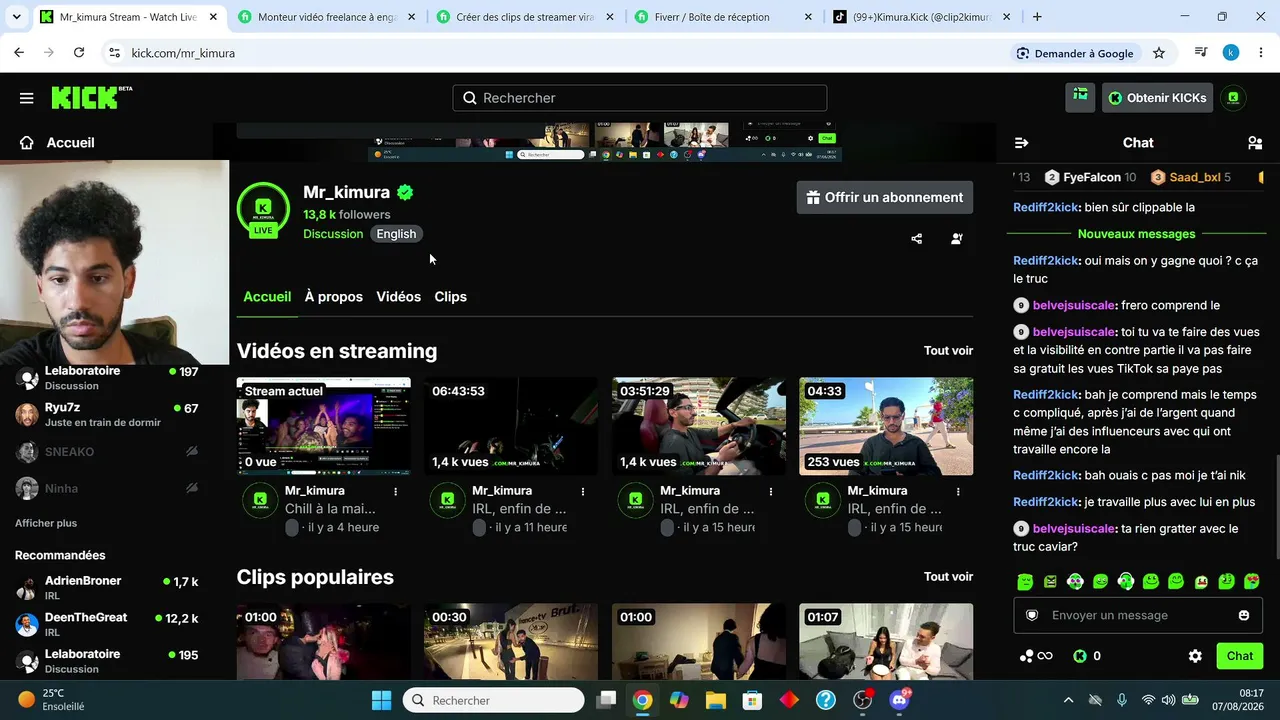The image size is (1280, 720).
Task: Click the shield badge icon in chat input
Action: [x=1032, y=615]
